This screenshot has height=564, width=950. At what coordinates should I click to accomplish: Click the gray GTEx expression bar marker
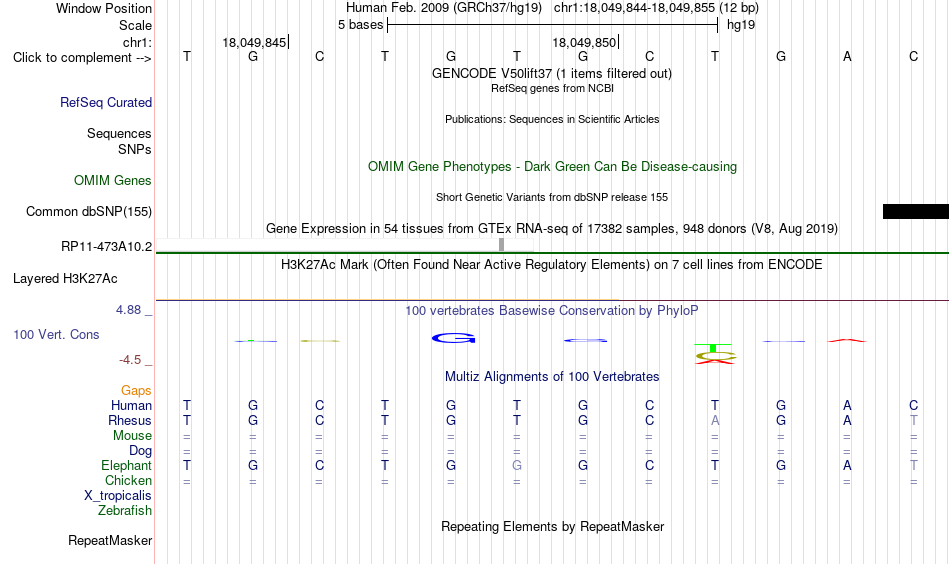pos(501,244)
